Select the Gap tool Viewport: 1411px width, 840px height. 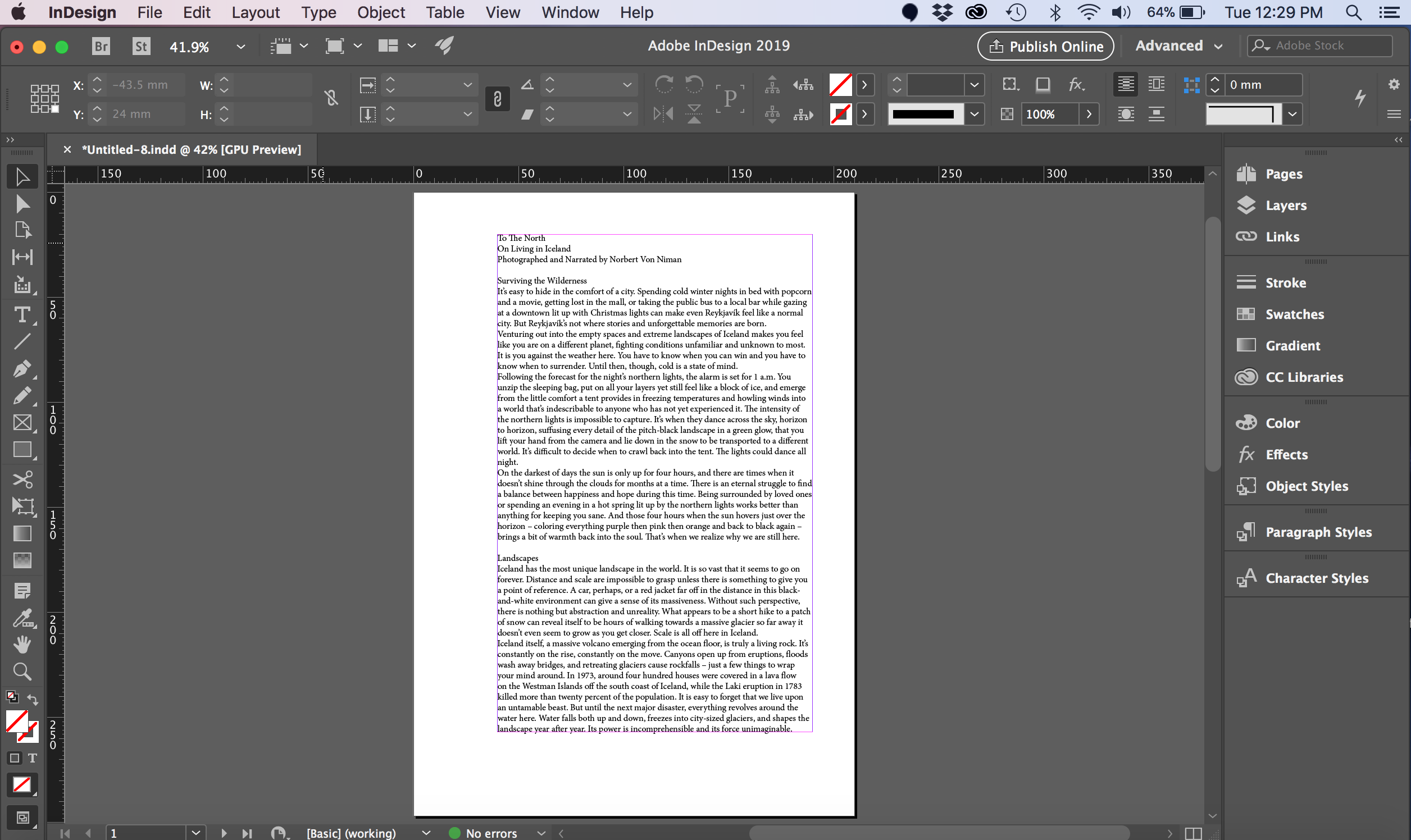click(x=22, y=257)
